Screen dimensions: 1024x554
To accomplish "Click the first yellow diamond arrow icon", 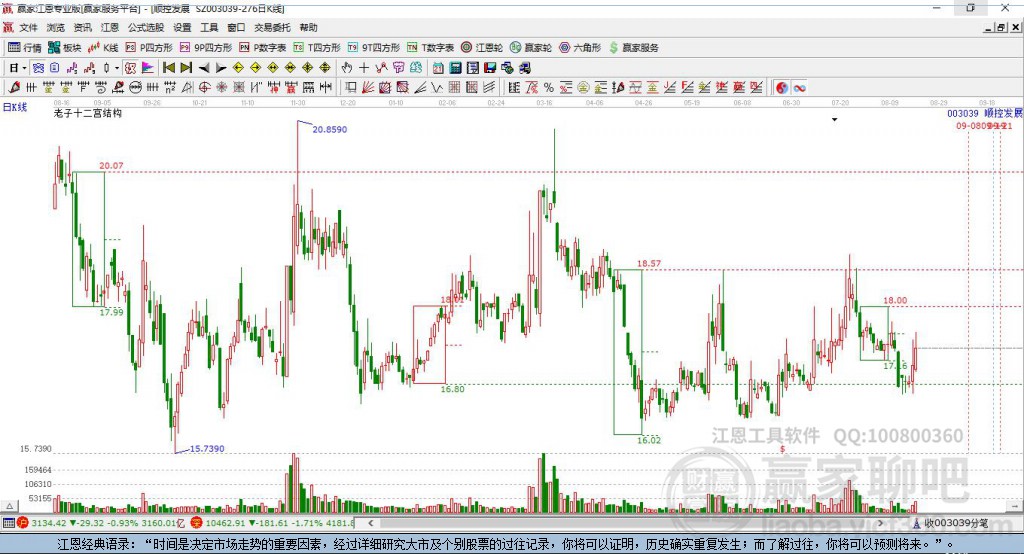I will [238, 68].
